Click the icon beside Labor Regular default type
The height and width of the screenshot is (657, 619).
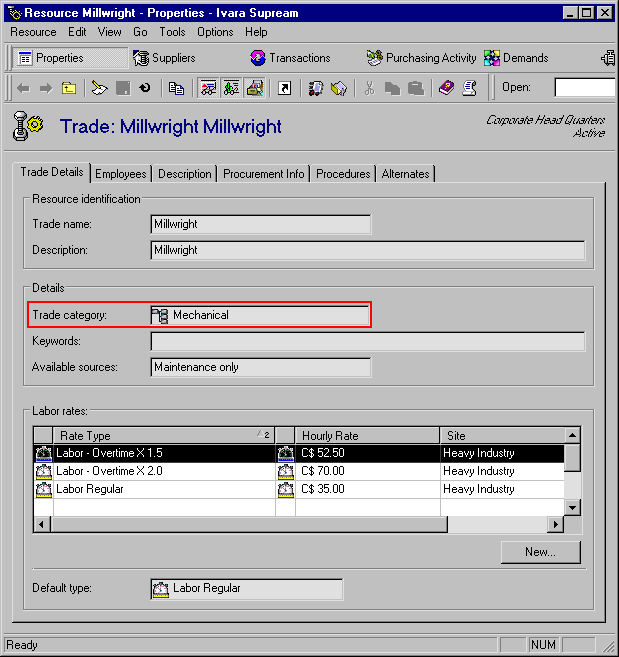pyautogui.click(x=161, y=589)
